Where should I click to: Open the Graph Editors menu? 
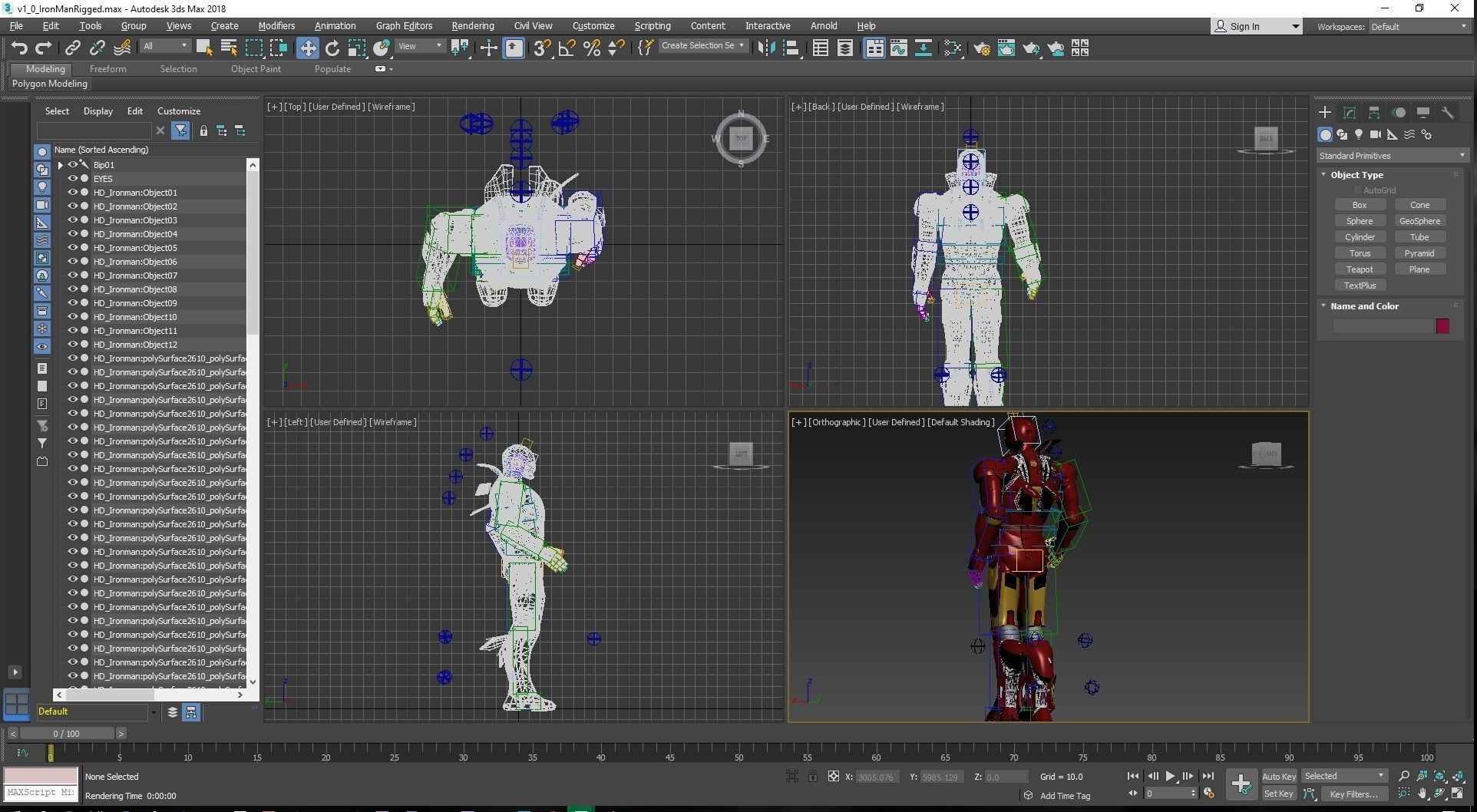pos(404,25)
